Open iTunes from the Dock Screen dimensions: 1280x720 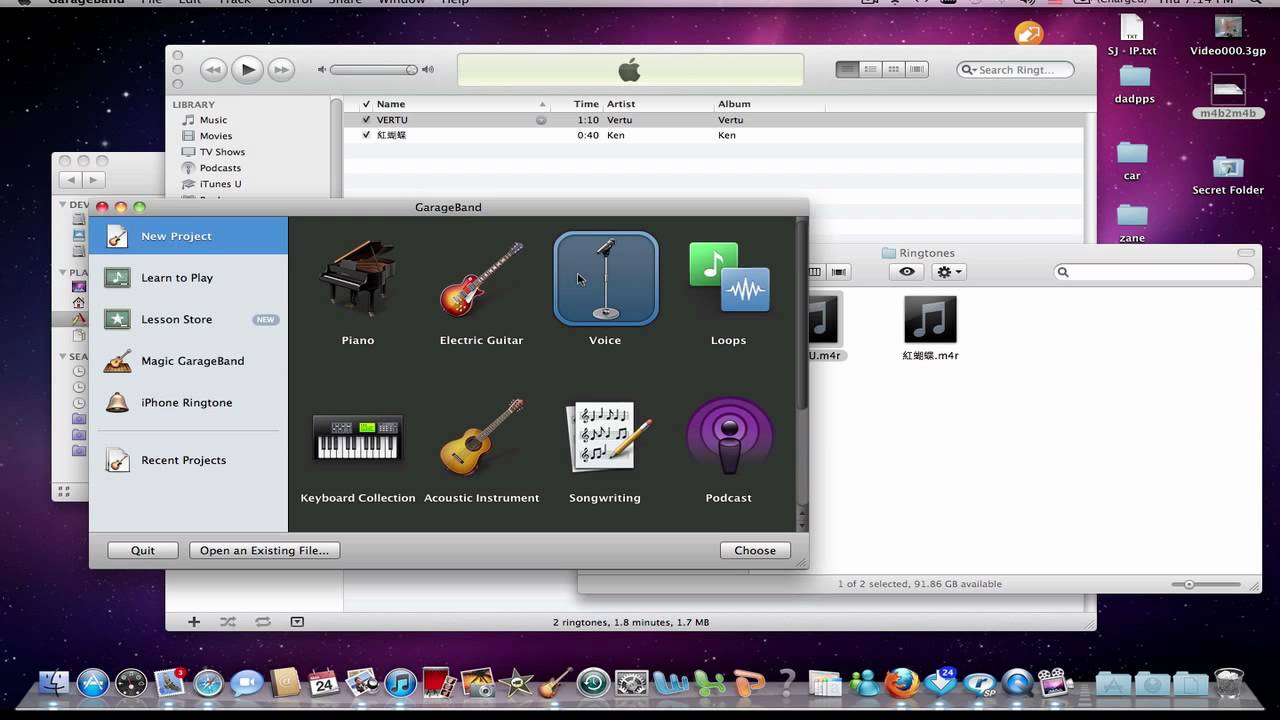click(400, 683)
